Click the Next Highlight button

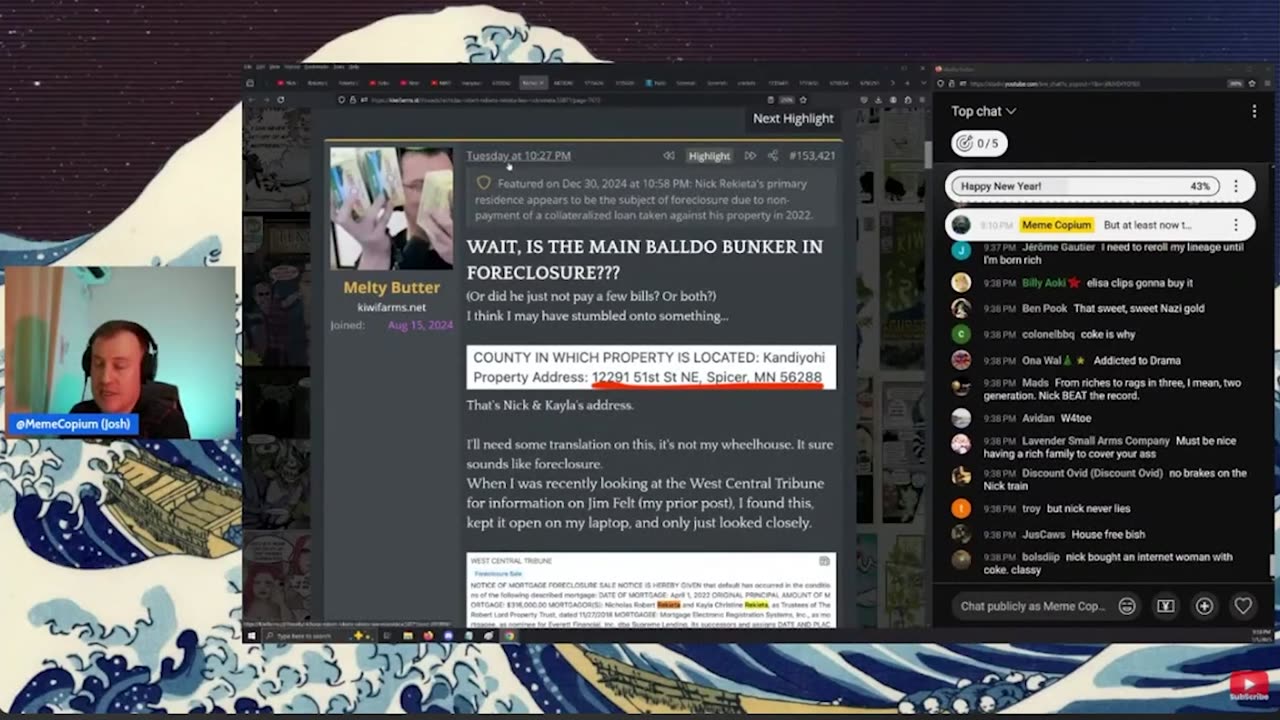793,118
